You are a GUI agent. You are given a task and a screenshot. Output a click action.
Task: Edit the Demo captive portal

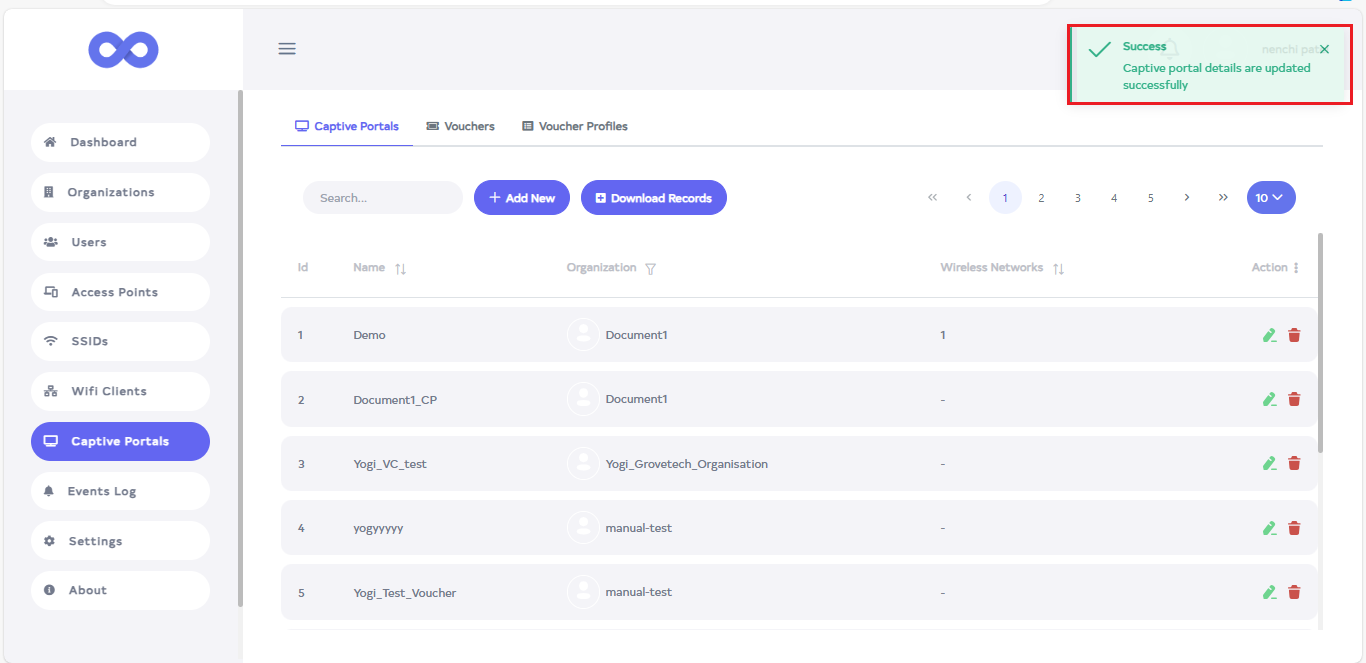(1269, 335)
